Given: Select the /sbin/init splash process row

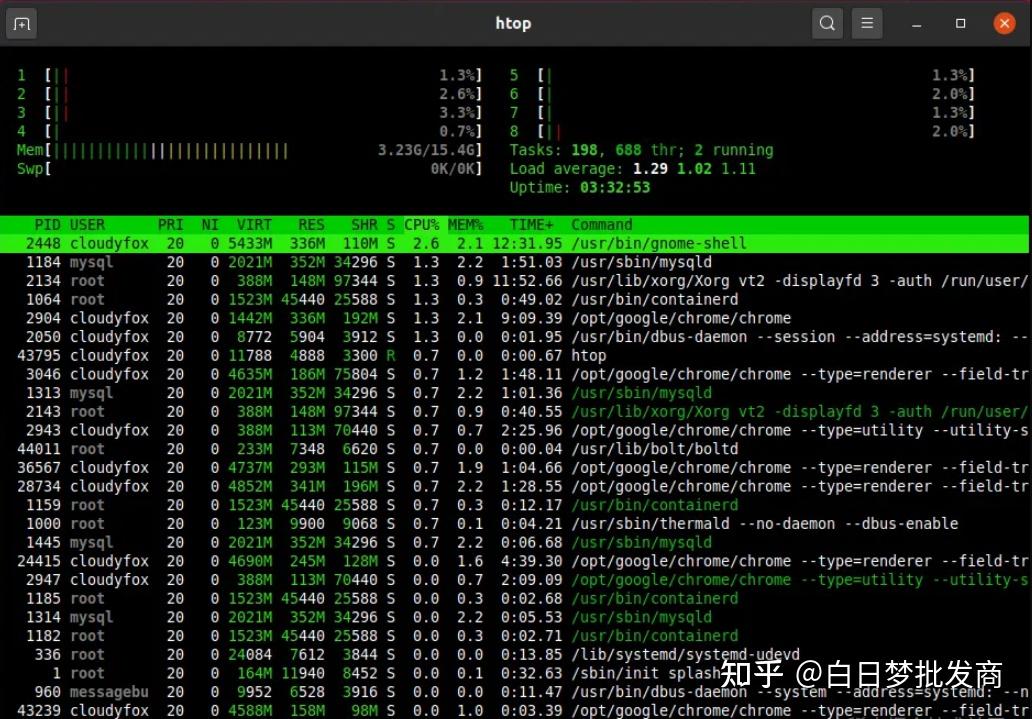Looking at the screenshot, I should (x=516, y=674).
